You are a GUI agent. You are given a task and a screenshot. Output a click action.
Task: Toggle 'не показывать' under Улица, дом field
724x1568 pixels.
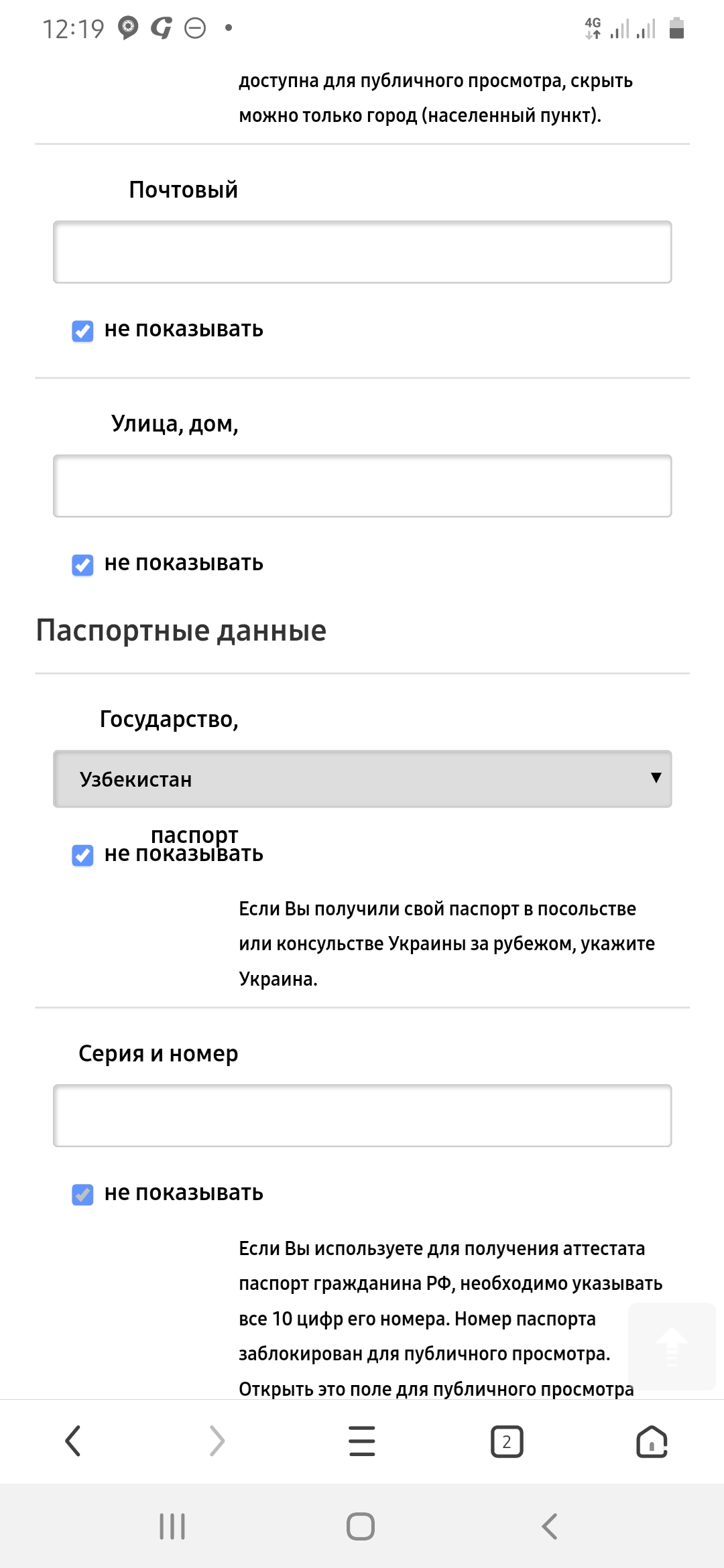pos(83,565)
